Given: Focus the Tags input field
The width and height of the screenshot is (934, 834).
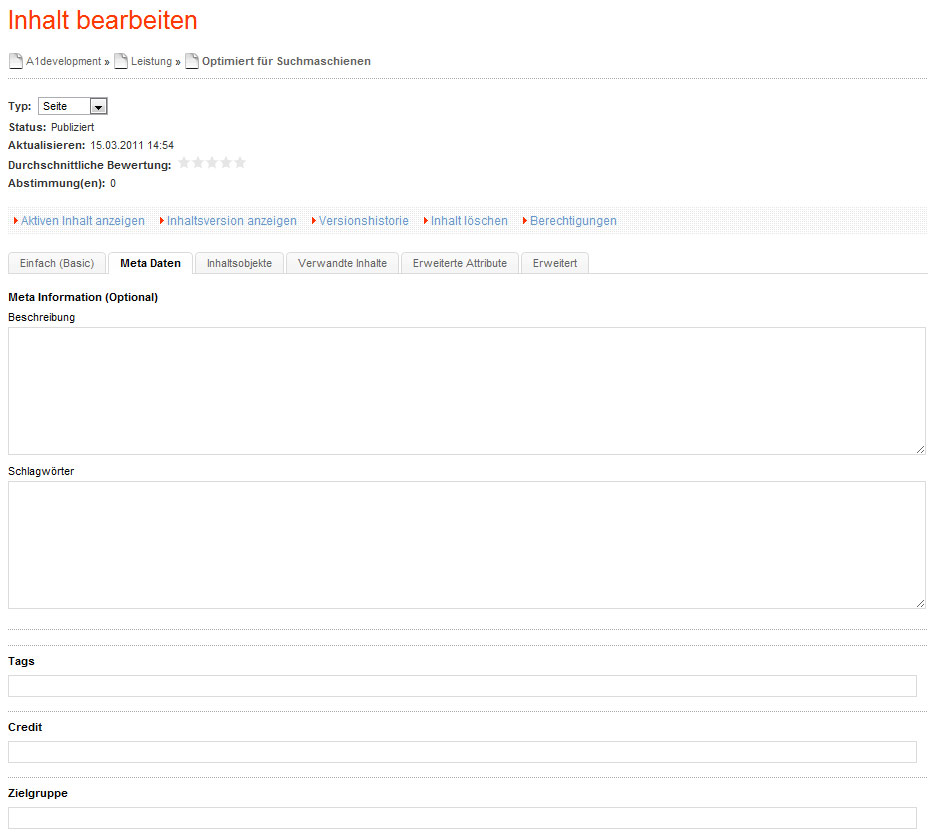Looking at the screenshot, I should pos(462,686).
